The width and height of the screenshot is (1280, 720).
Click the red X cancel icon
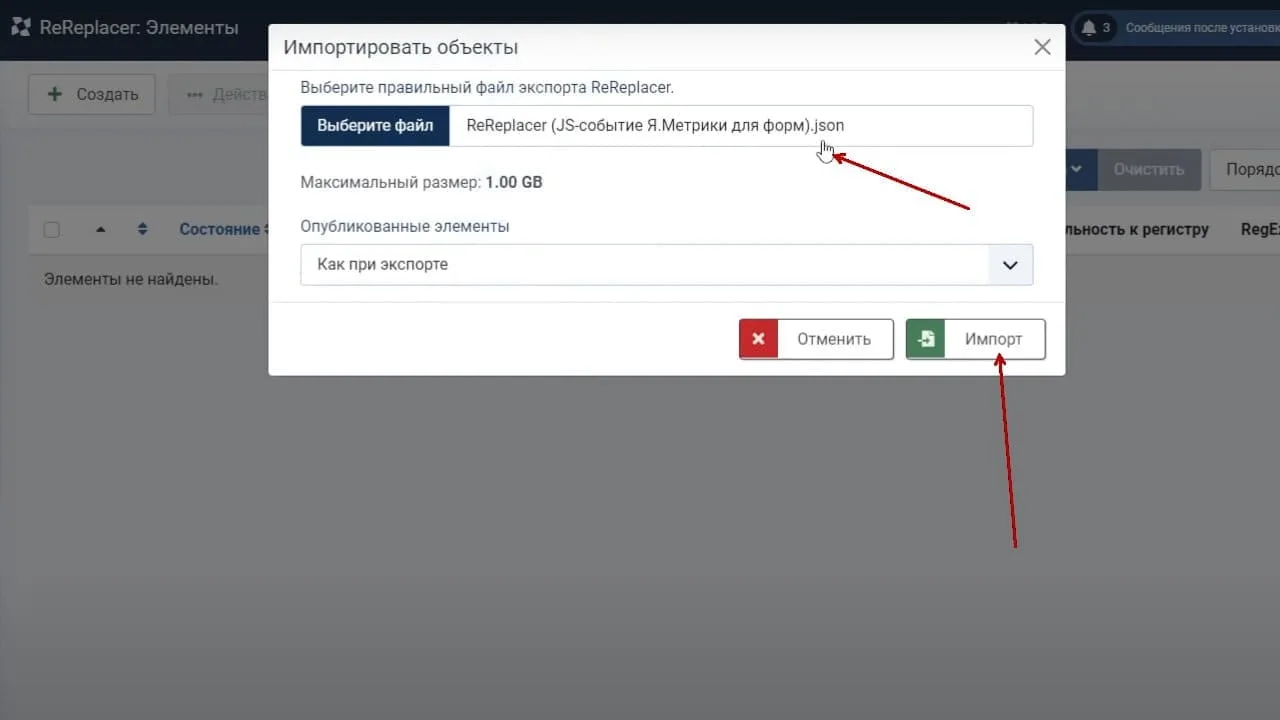point(758,339)
